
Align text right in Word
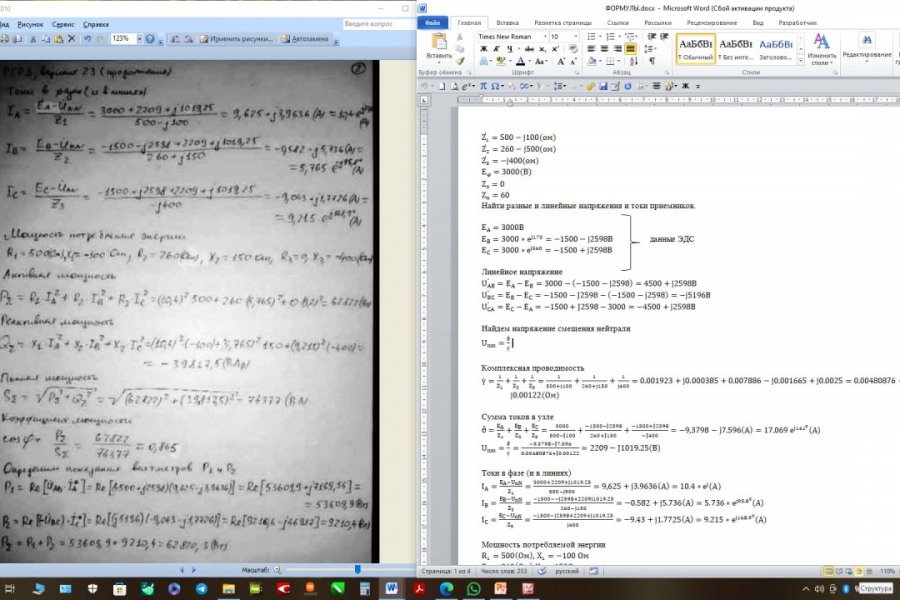[618, 49]
